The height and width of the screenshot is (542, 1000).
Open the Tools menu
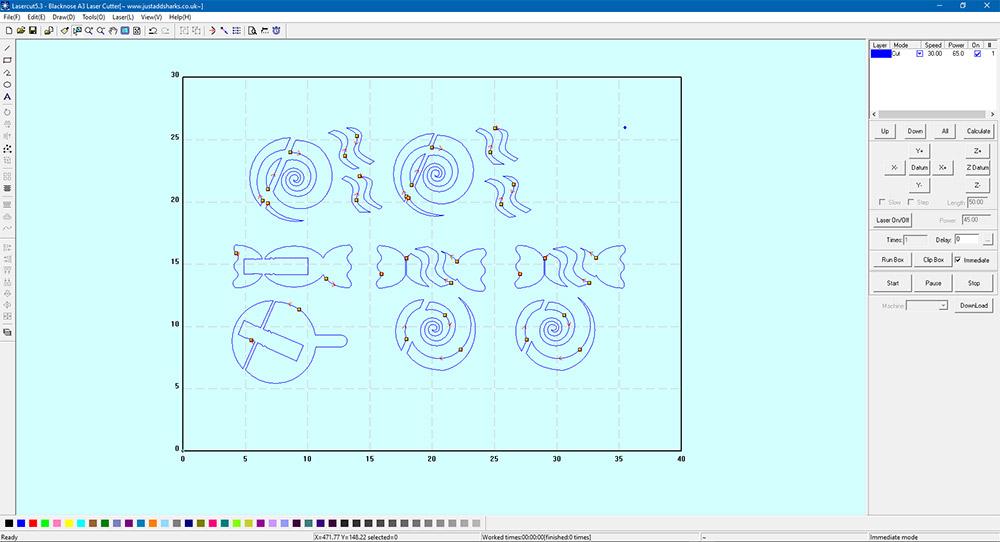click(93, 17)
